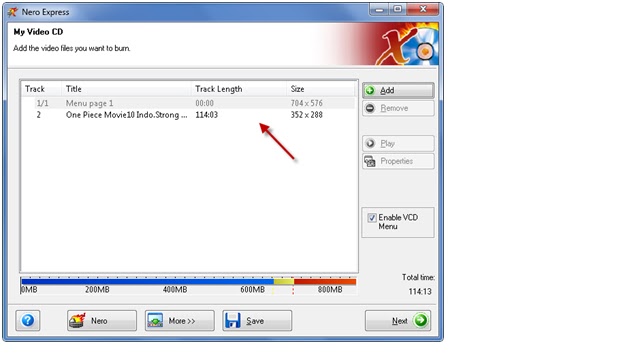Viewport: 640px width, 360px height.
Task: Click the Remove button
Action: (x=398, y=108)
